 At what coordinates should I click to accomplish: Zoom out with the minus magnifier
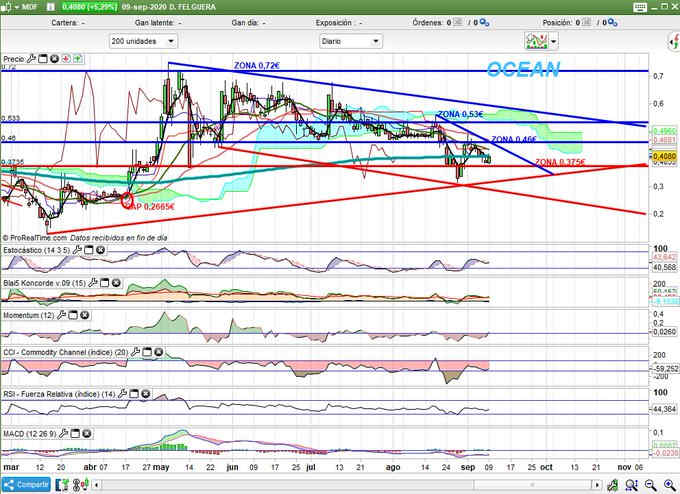pyautogui.click(x=650, y=484)
